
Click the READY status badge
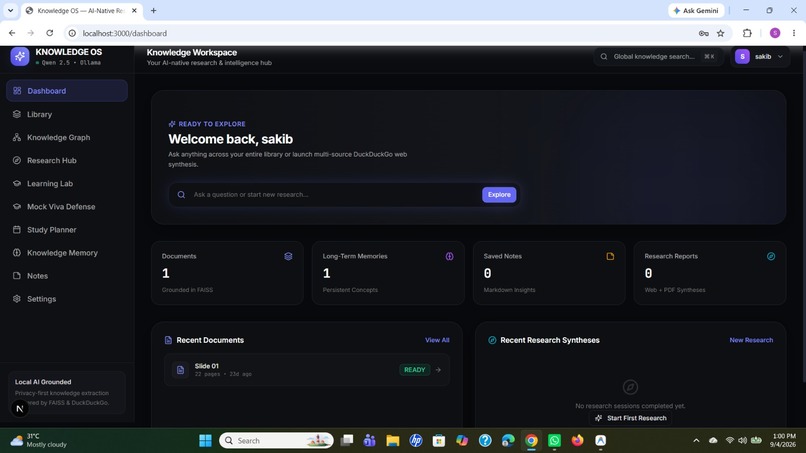coord(415,370)
